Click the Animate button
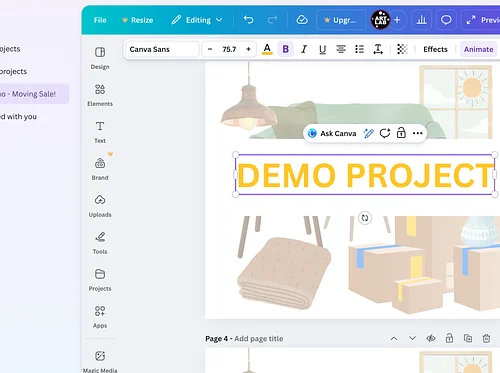This screenshot has height=373, width=500. click(x=478, y=49)
